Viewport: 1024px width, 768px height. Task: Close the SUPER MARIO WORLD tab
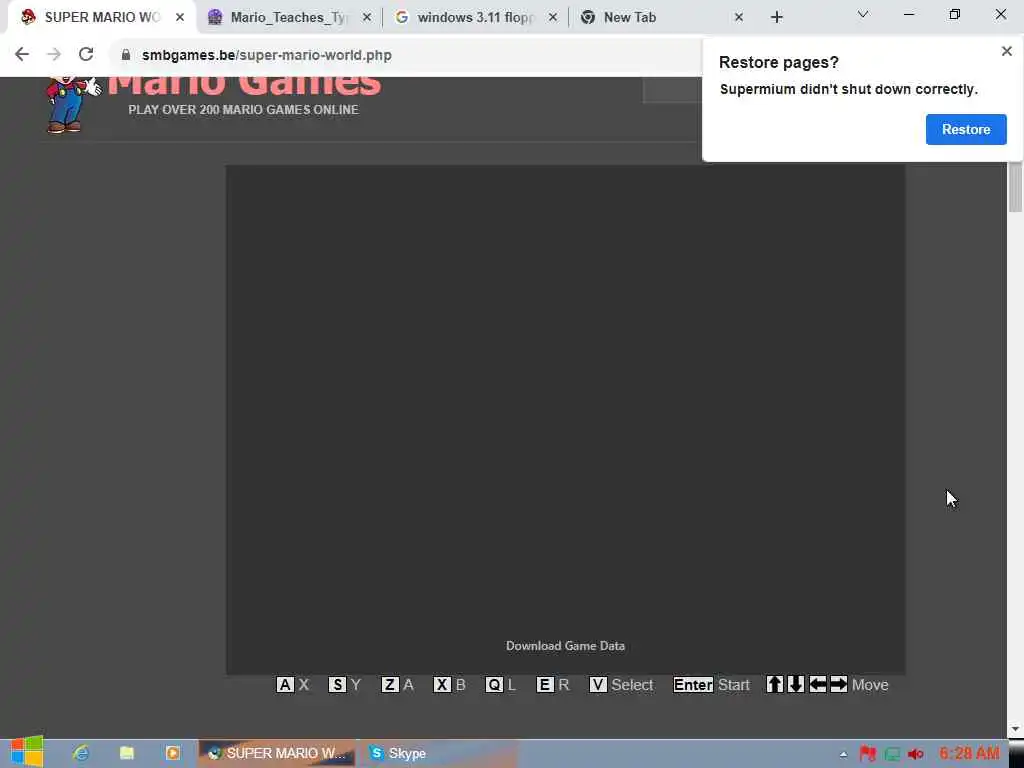180,18
